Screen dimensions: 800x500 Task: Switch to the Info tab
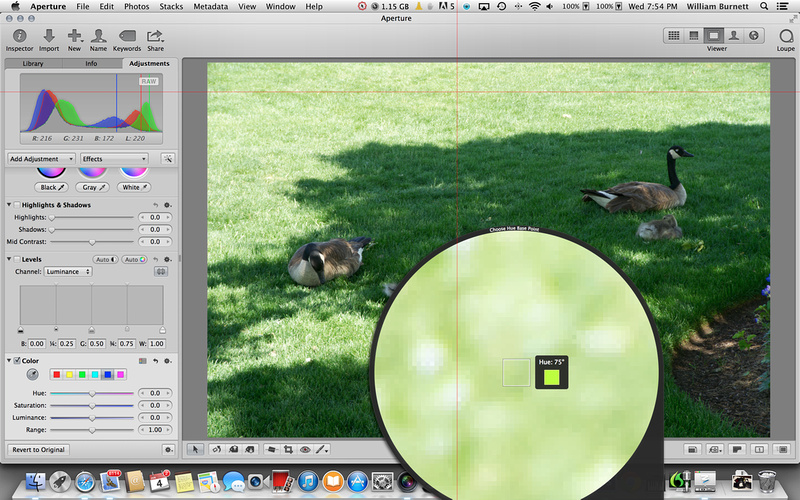(x=91, y=63)
